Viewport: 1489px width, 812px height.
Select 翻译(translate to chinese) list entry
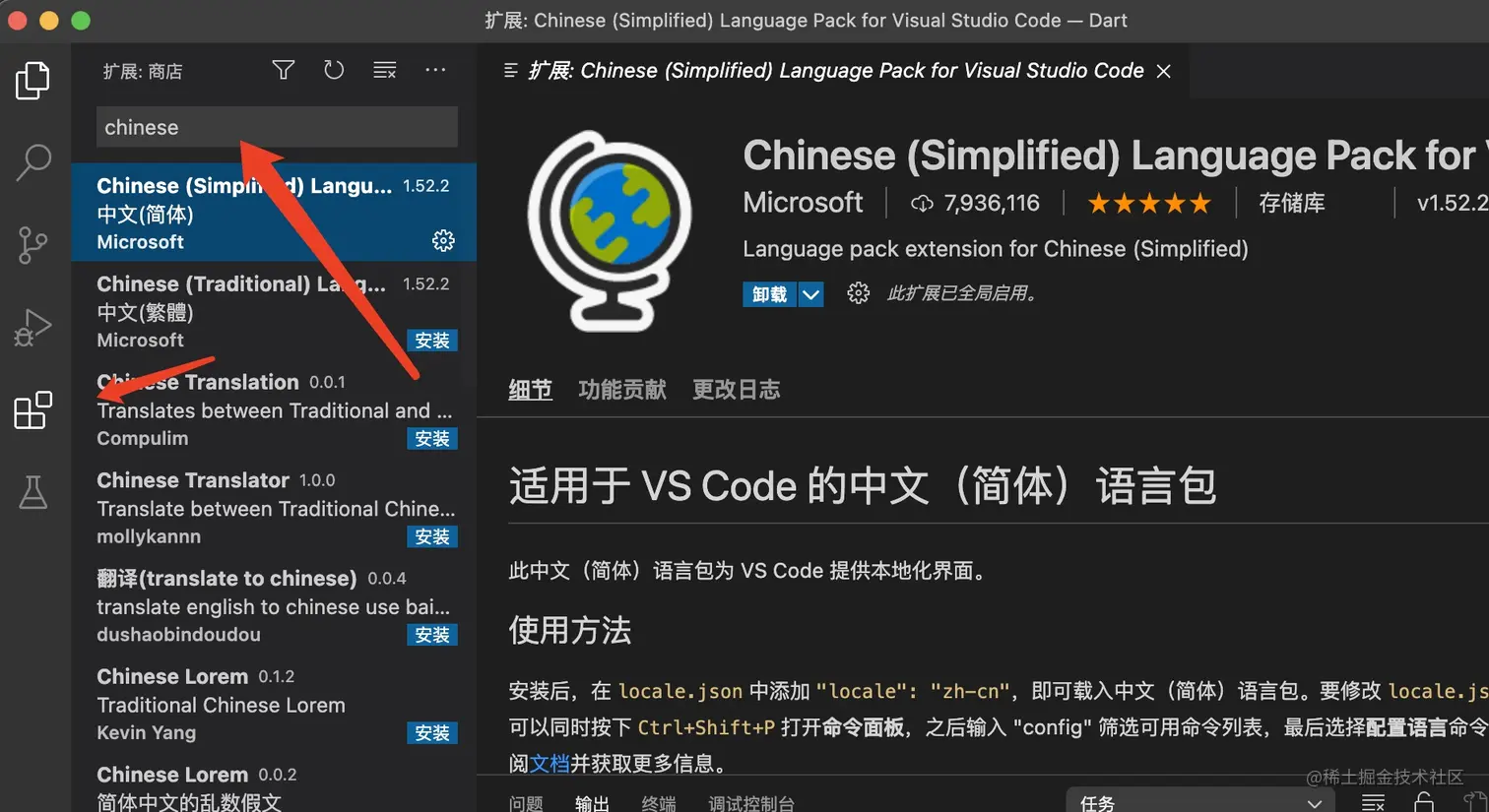(x=274, y=606)
